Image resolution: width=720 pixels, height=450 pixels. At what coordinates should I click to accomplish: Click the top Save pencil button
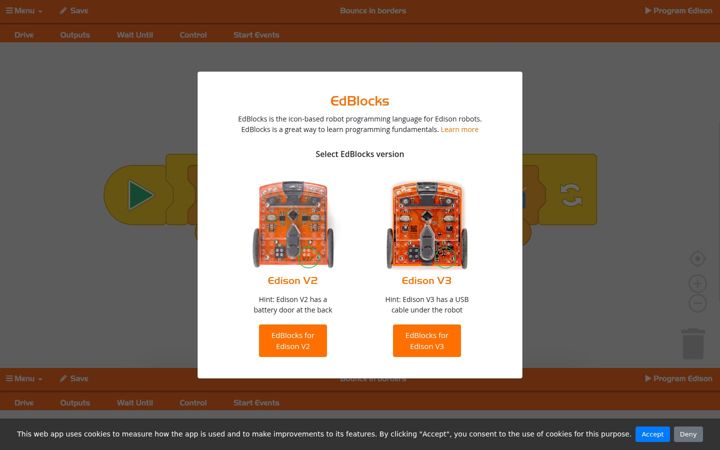(x=73, y=11)
